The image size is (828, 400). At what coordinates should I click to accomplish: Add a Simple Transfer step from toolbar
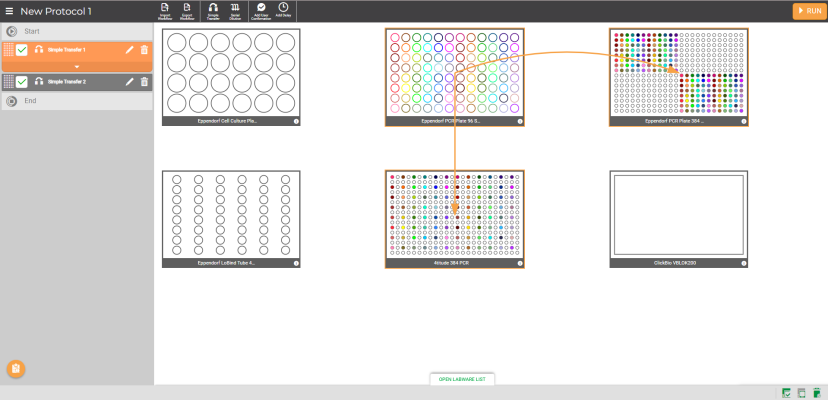tap(213, 10)
